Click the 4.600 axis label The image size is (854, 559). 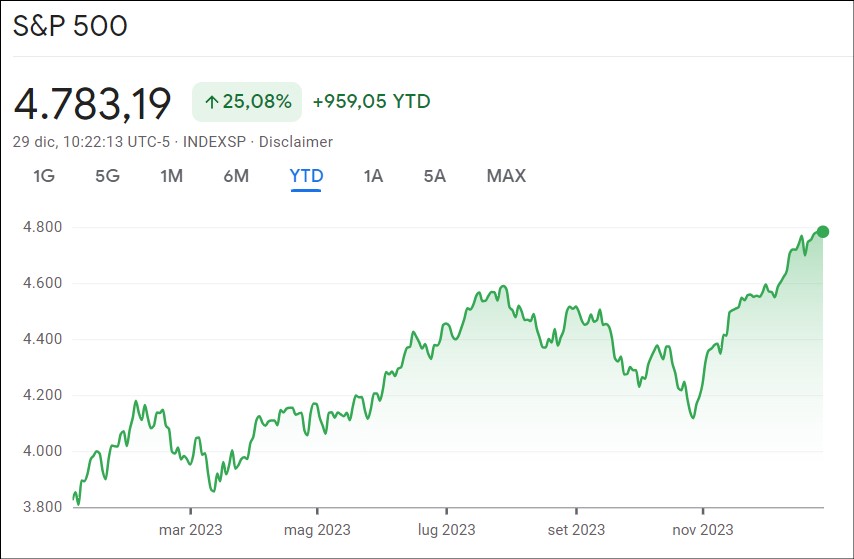pyautogui.click(x=42, y=283)
